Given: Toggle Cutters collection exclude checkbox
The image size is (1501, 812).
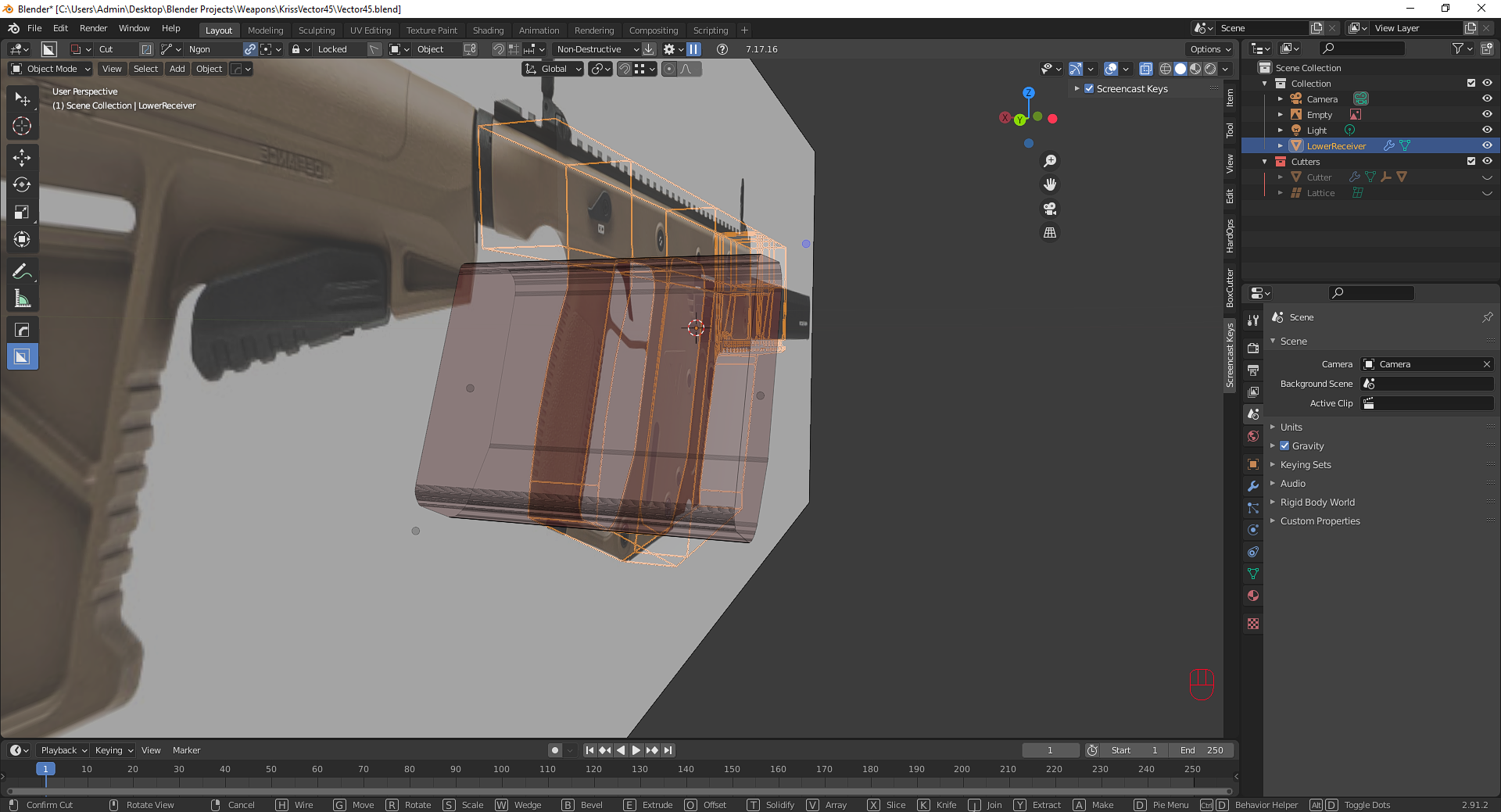Looking at the screenshot, I should tap(1471, 162).
